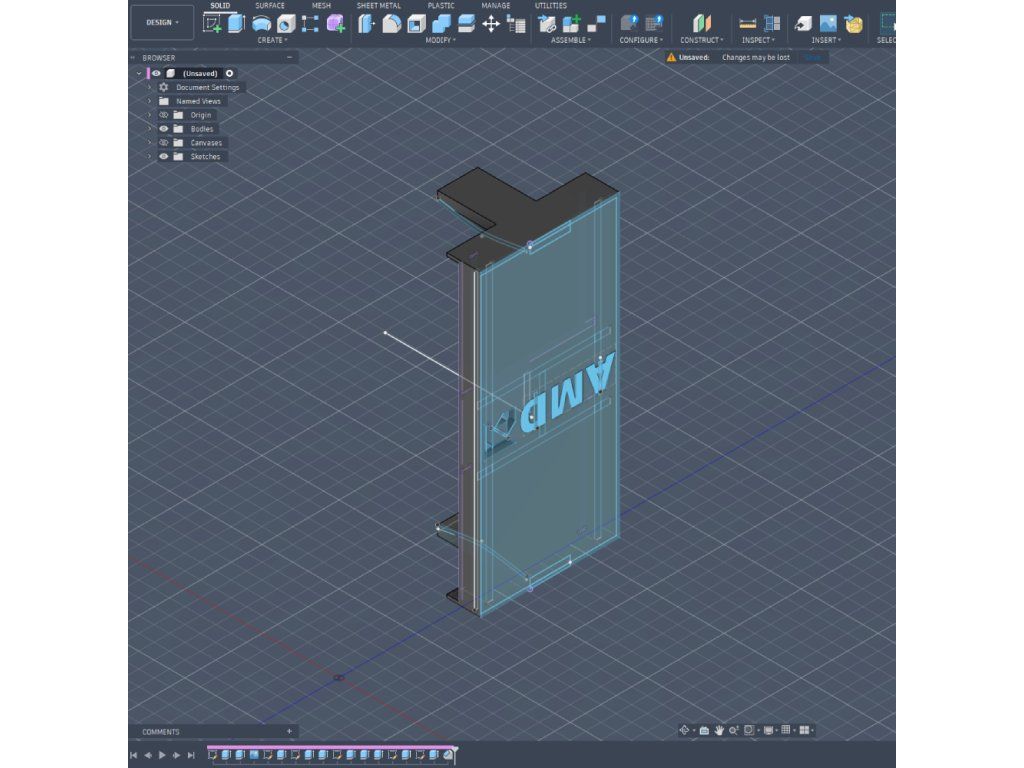Image resolution: width=1024 pixels, height=768 pixels.
Task: Open the Modify menu dropdown
Action: click(x=440, y=40)
